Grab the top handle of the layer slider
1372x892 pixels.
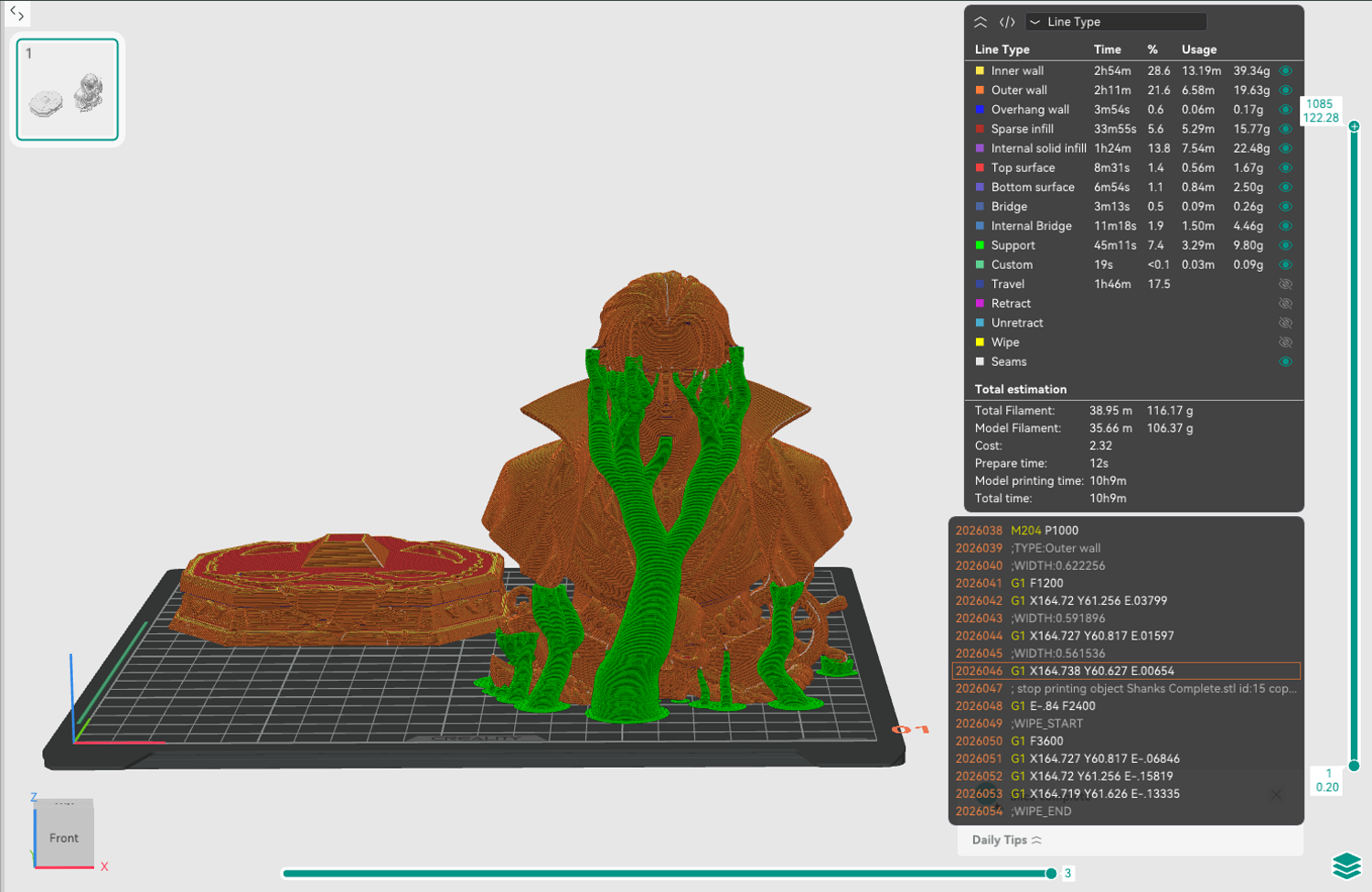[x=1354, y=126]
